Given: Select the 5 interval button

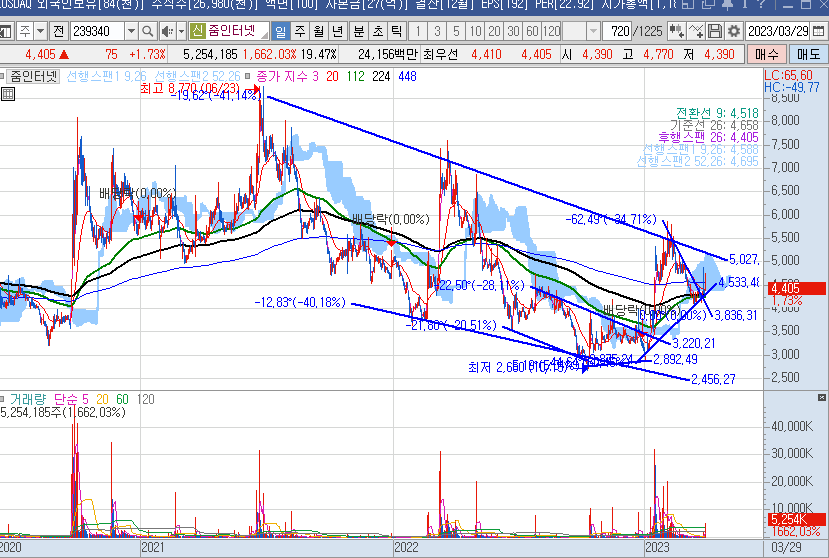Looking at the screenshot, I should click(456, 31).
